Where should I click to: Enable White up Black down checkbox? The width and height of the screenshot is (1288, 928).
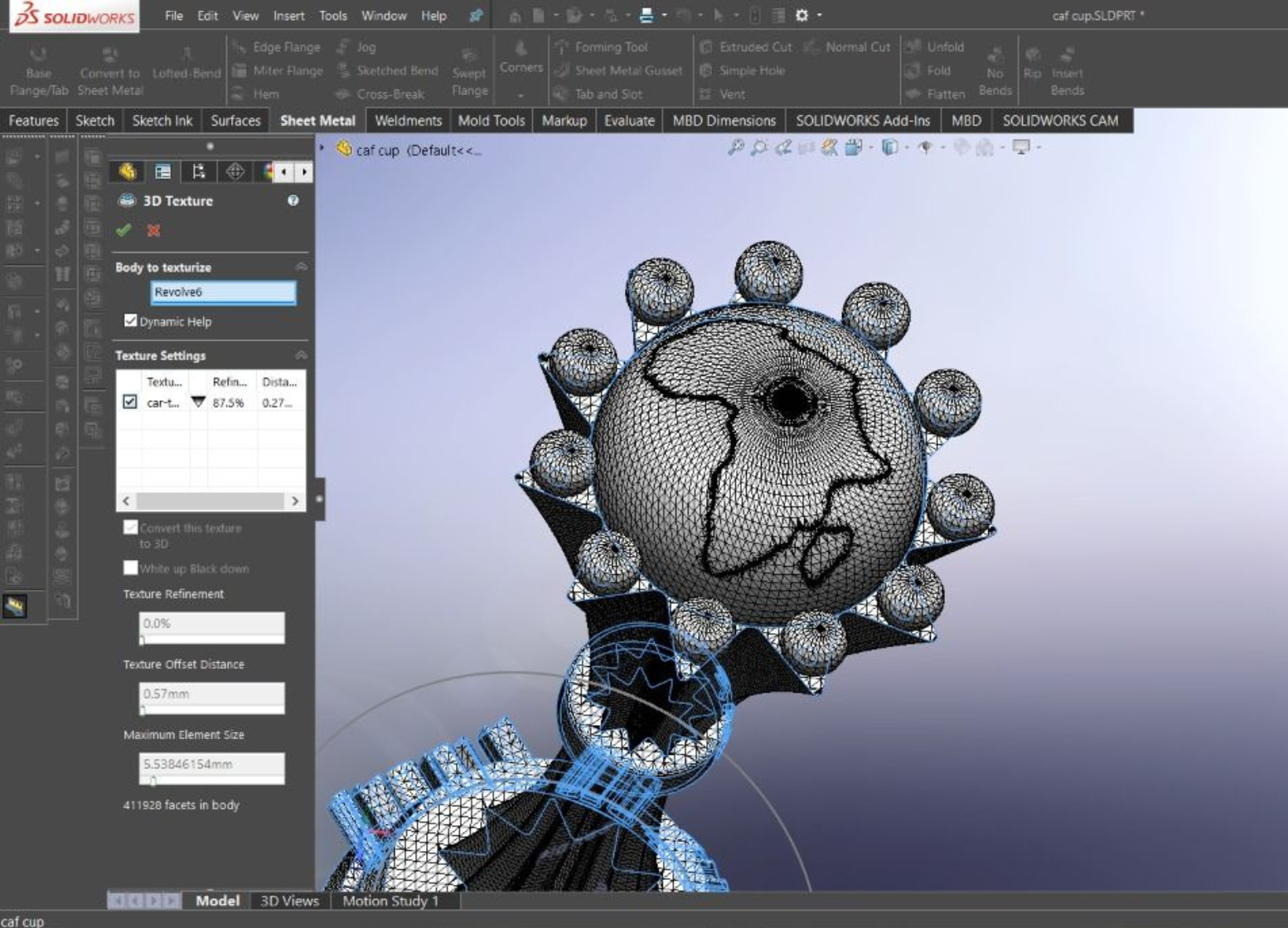click(130, 568)
